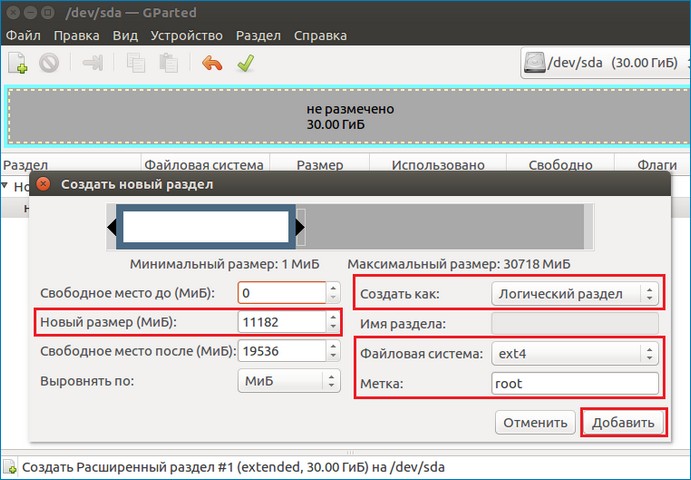Screen dimensions: 691x480
Task: Open the Правка menu
Action: pos(76,35)
